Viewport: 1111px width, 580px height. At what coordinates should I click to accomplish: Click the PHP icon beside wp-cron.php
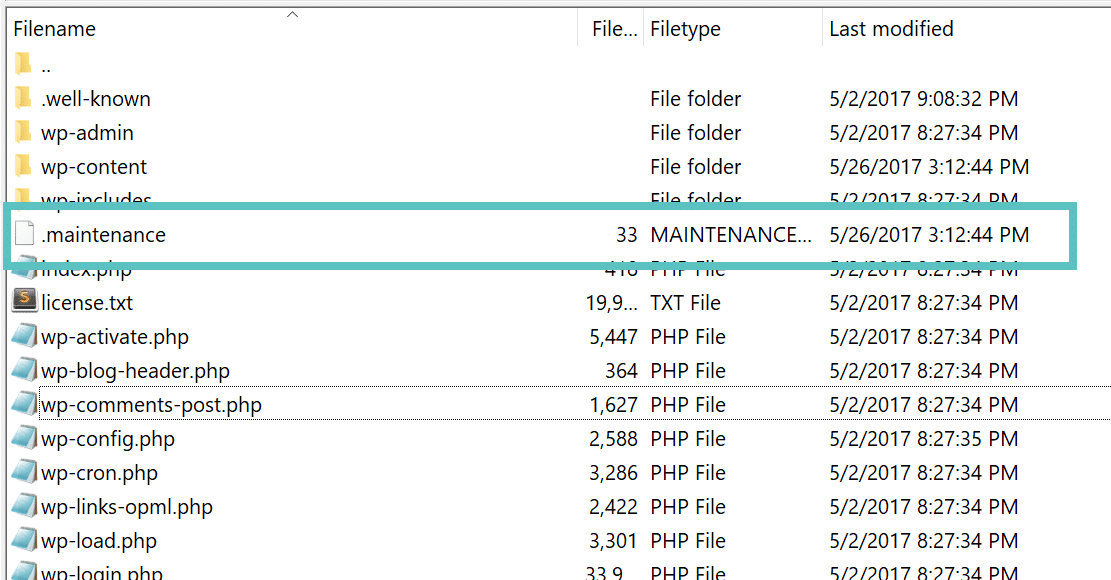click(23, 472)
